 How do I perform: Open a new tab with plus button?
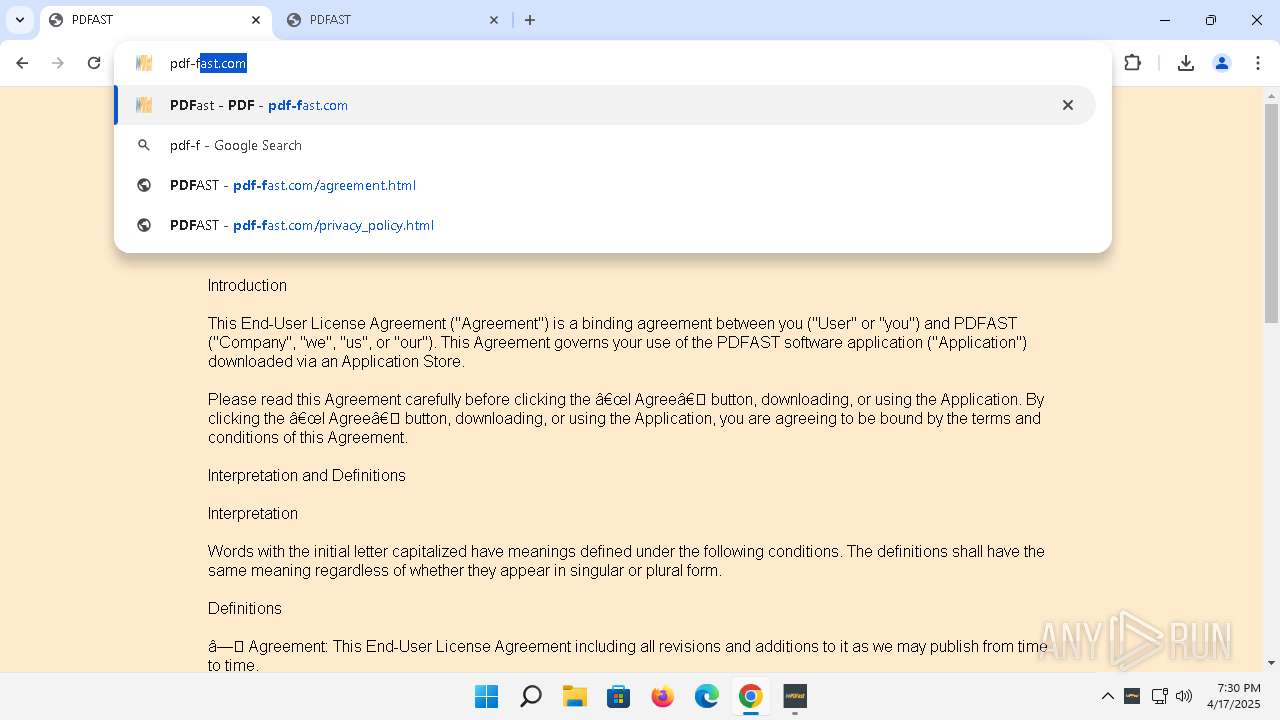[x=530, y=20]
